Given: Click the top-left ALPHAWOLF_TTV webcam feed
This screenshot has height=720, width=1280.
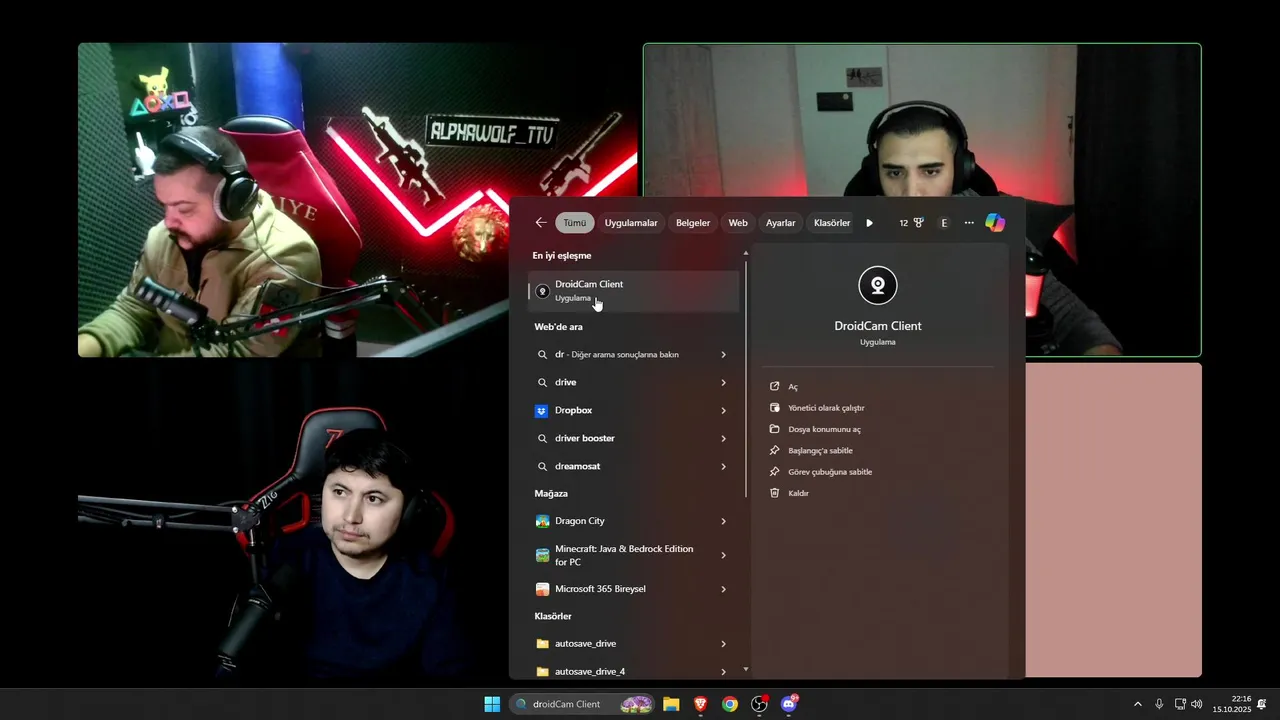Looking at the screenshot, I should [x=358, y=199].
